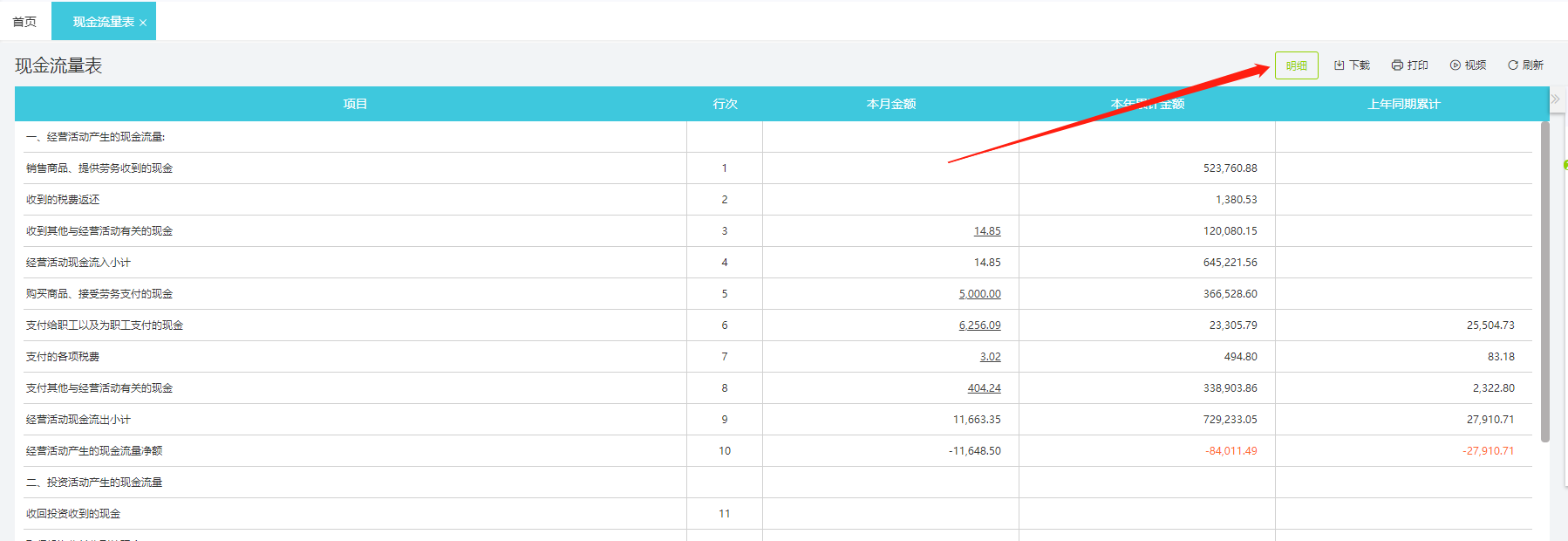This screenshot has height=541, width=1568.
Task: Click the 645,221.56 year-to-date value
Action: click(1230, 263)
